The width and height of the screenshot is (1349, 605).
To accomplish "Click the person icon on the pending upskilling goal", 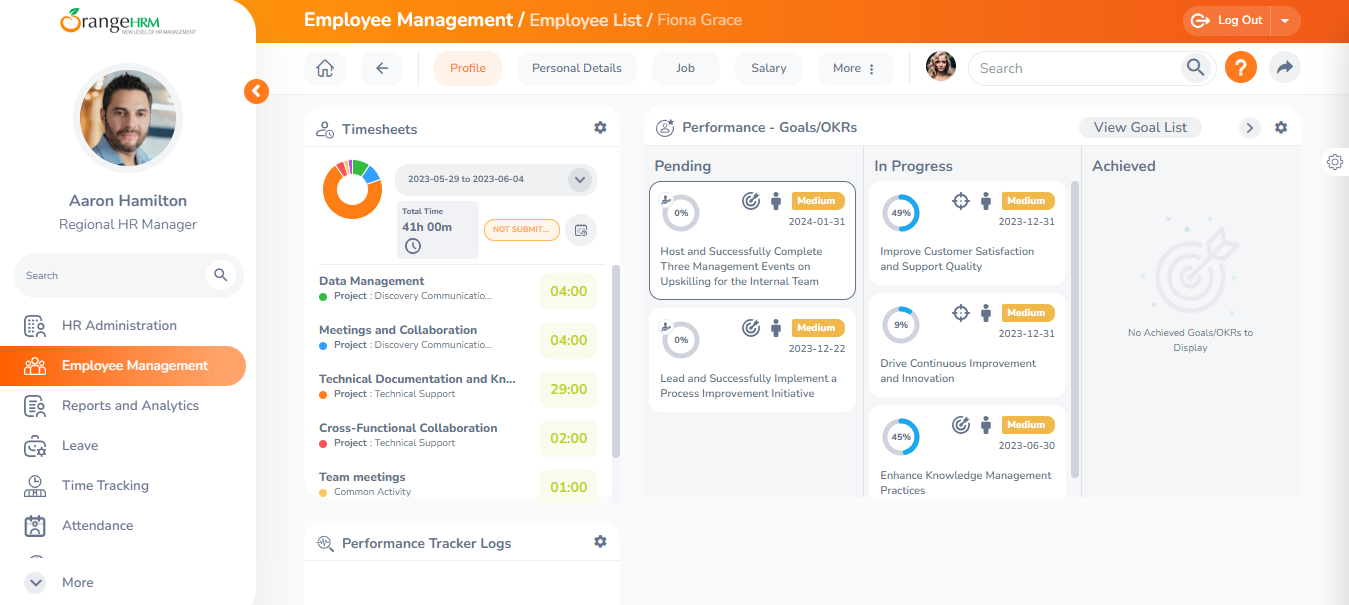I will point(776,201).
